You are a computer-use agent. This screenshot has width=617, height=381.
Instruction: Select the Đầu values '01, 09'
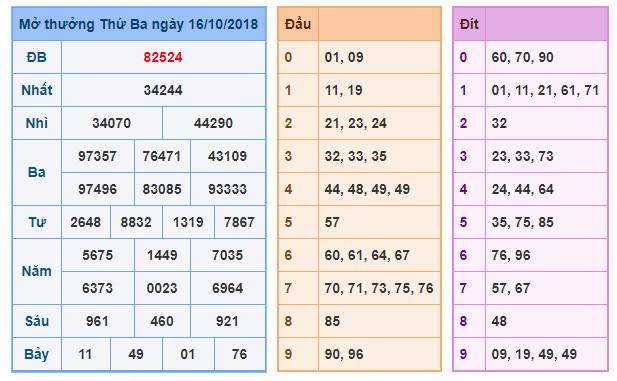click(x=344, y=57)
